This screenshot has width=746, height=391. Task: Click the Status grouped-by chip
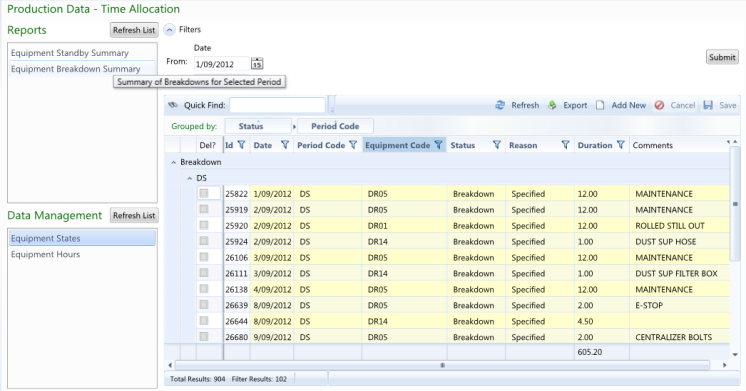click(x=257, y=126)
